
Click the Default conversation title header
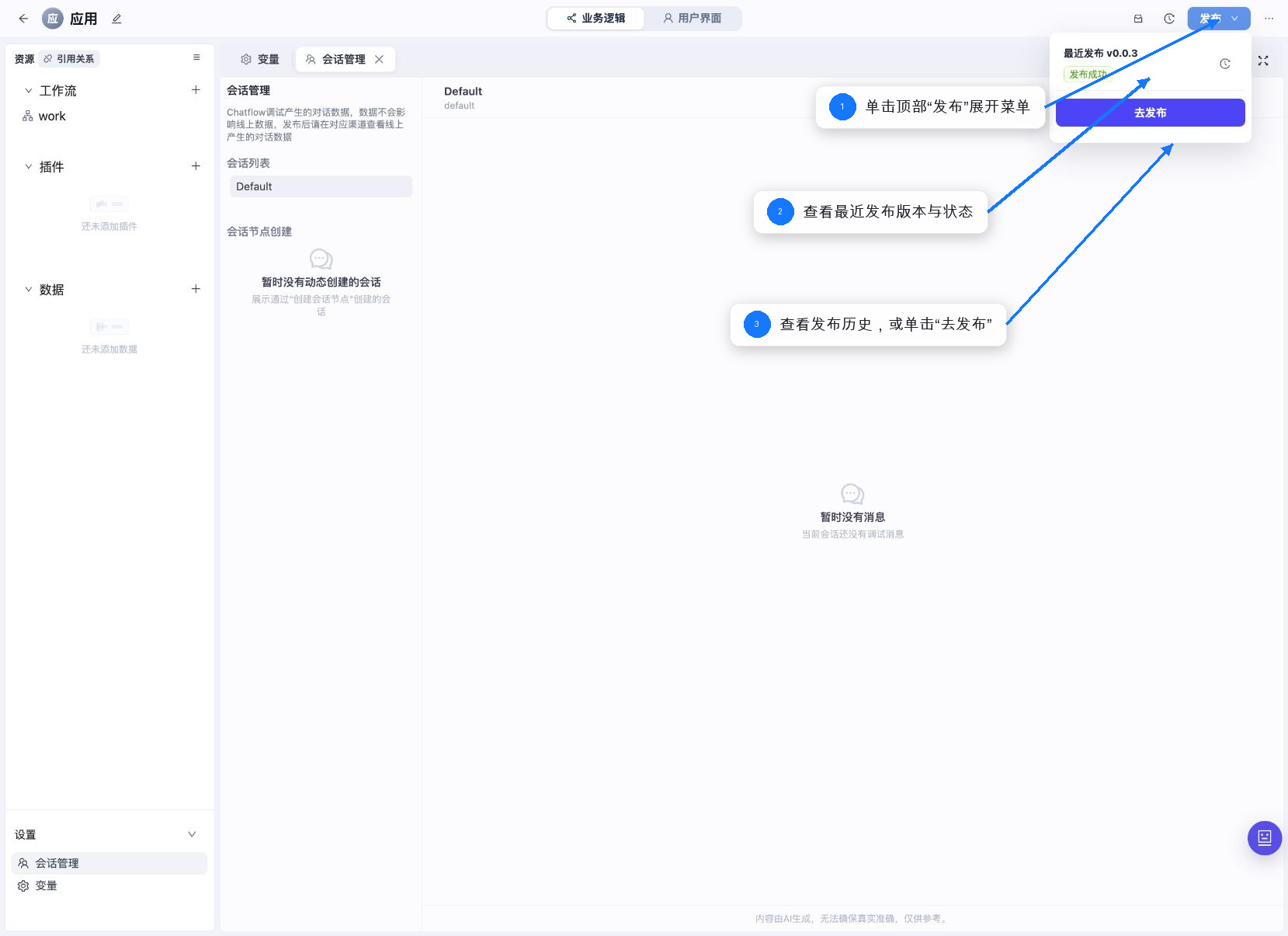pos(463,91)
